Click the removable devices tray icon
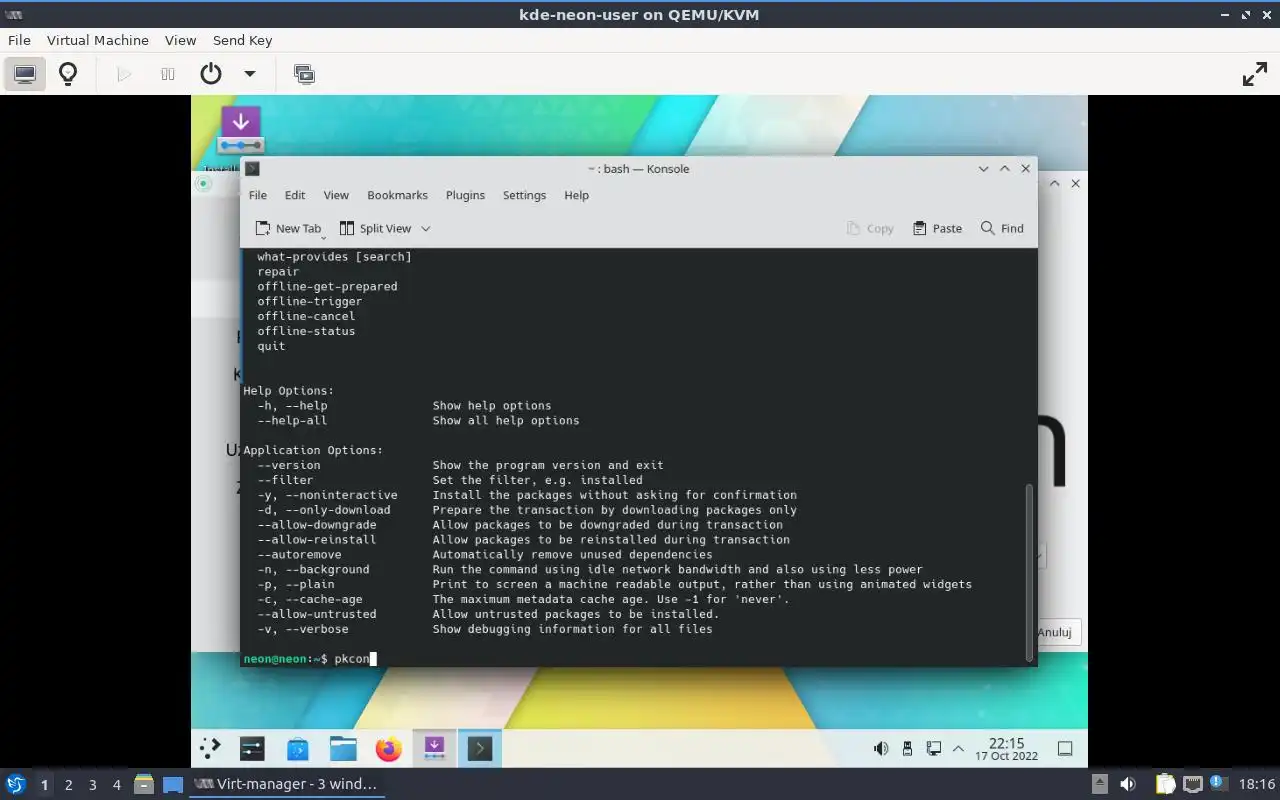 pyautogui.click(x=907, y=748)
